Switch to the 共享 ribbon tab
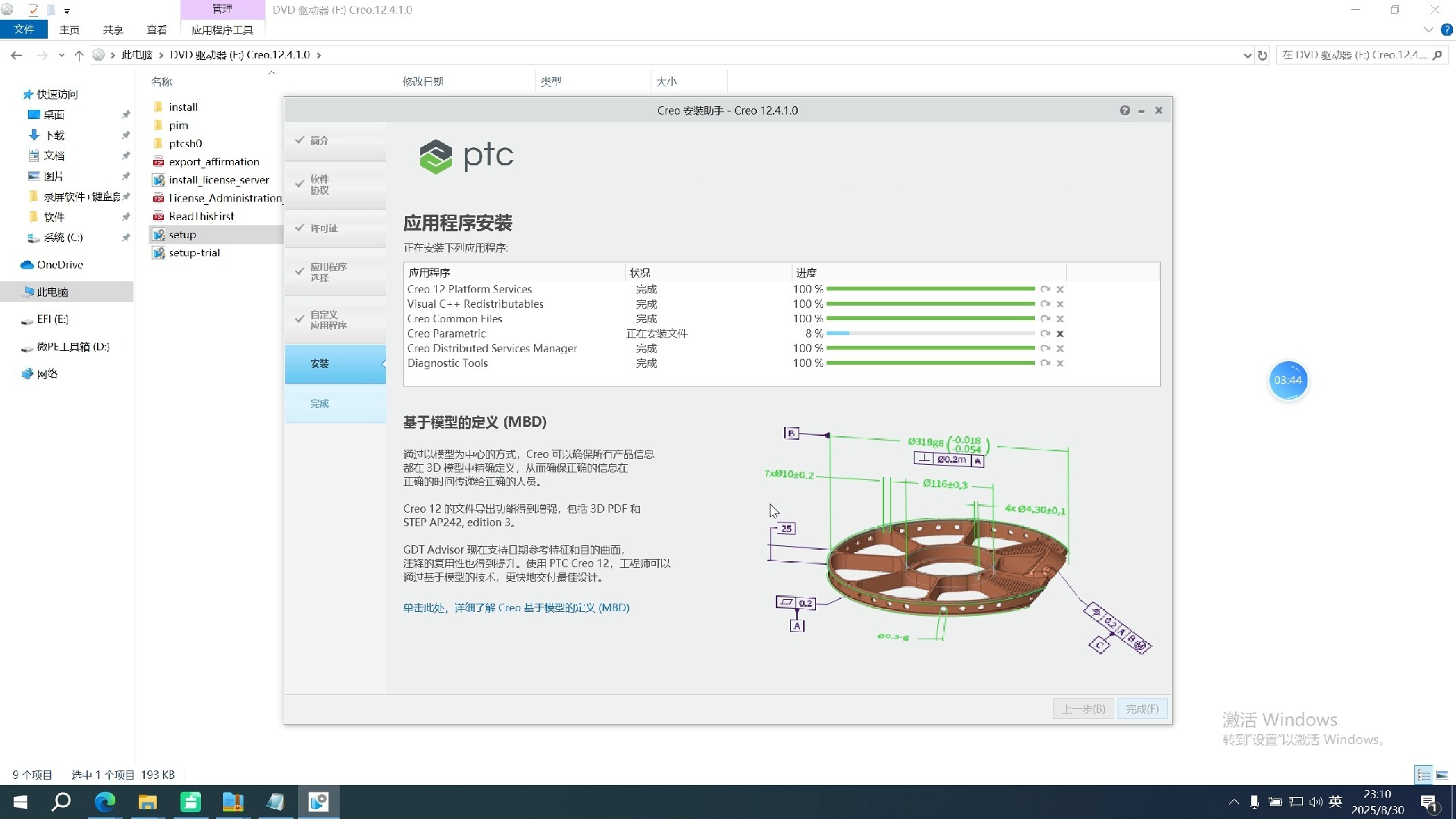The height and width of the screenshot is (819, 1456). point(113,30)
